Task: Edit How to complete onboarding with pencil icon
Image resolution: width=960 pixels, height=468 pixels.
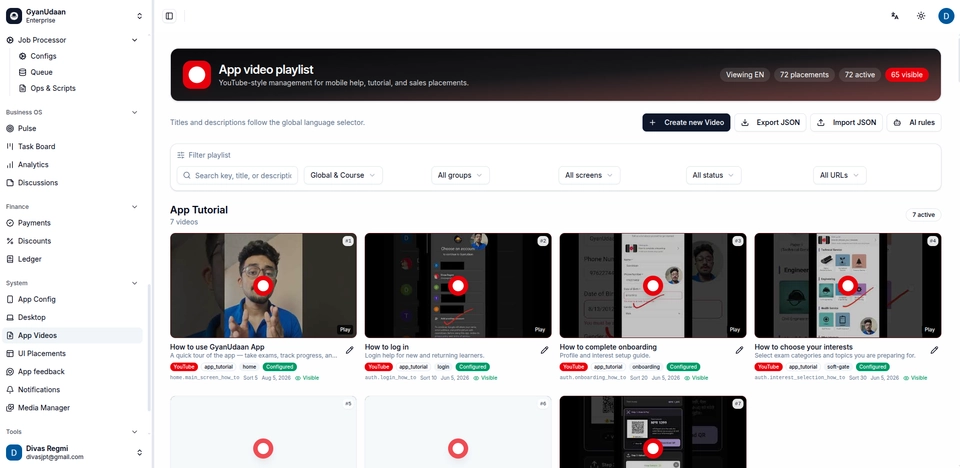Action: tap(739, 350)
